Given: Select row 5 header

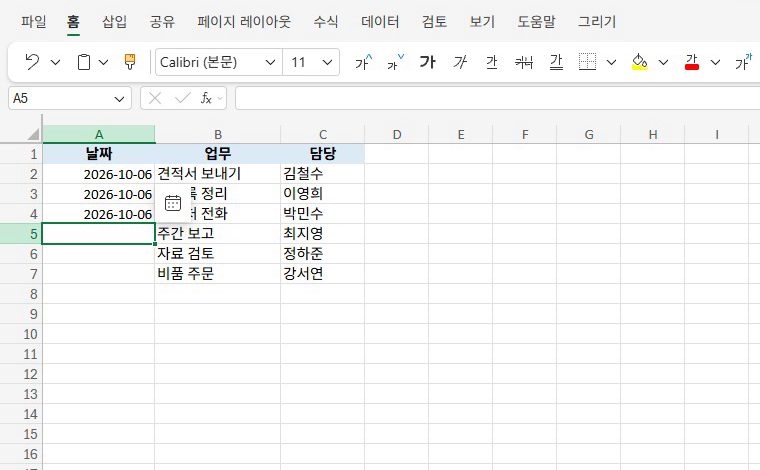Looking at the screenshot, I should 21,234.
